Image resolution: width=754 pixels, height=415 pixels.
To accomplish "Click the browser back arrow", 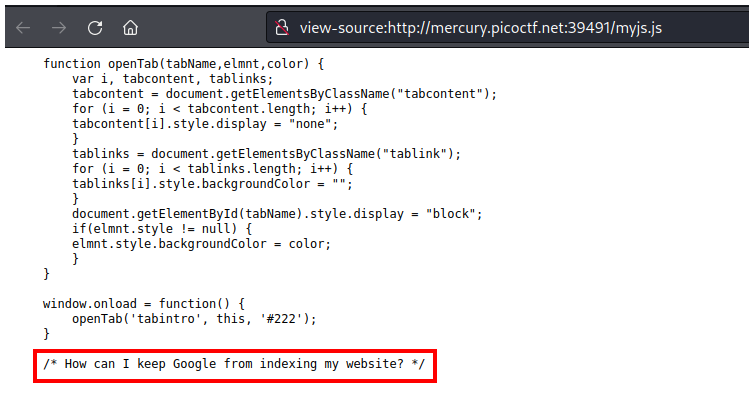I will (x=20, y=26).
